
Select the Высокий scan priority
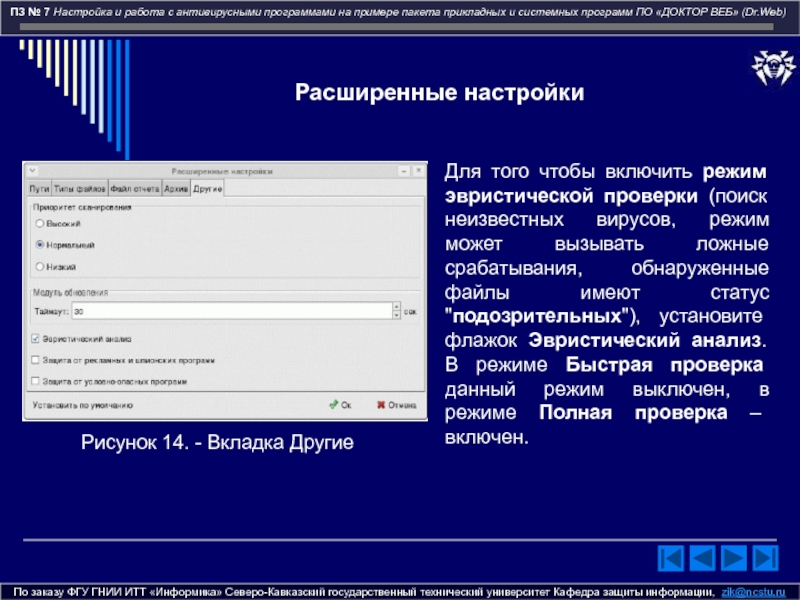coord(40,222)
